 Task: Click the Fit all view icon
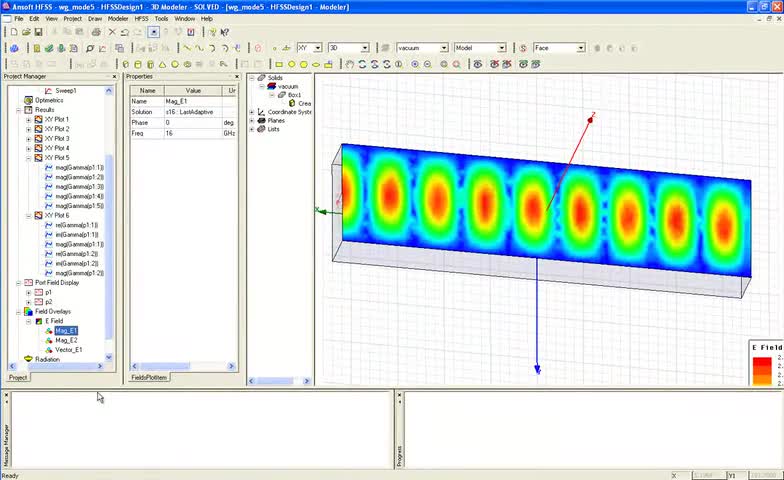[444, 64]
